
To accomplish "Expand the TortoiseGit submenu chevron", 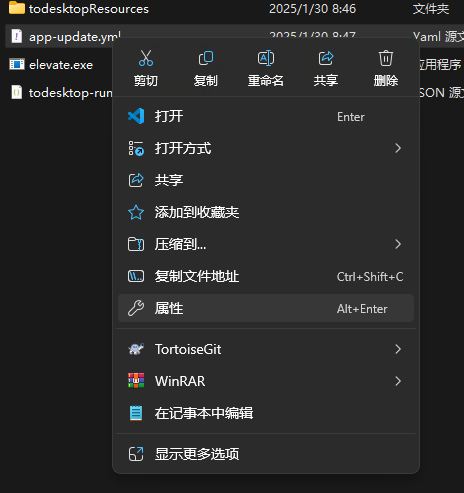I will tap(398, 349).
